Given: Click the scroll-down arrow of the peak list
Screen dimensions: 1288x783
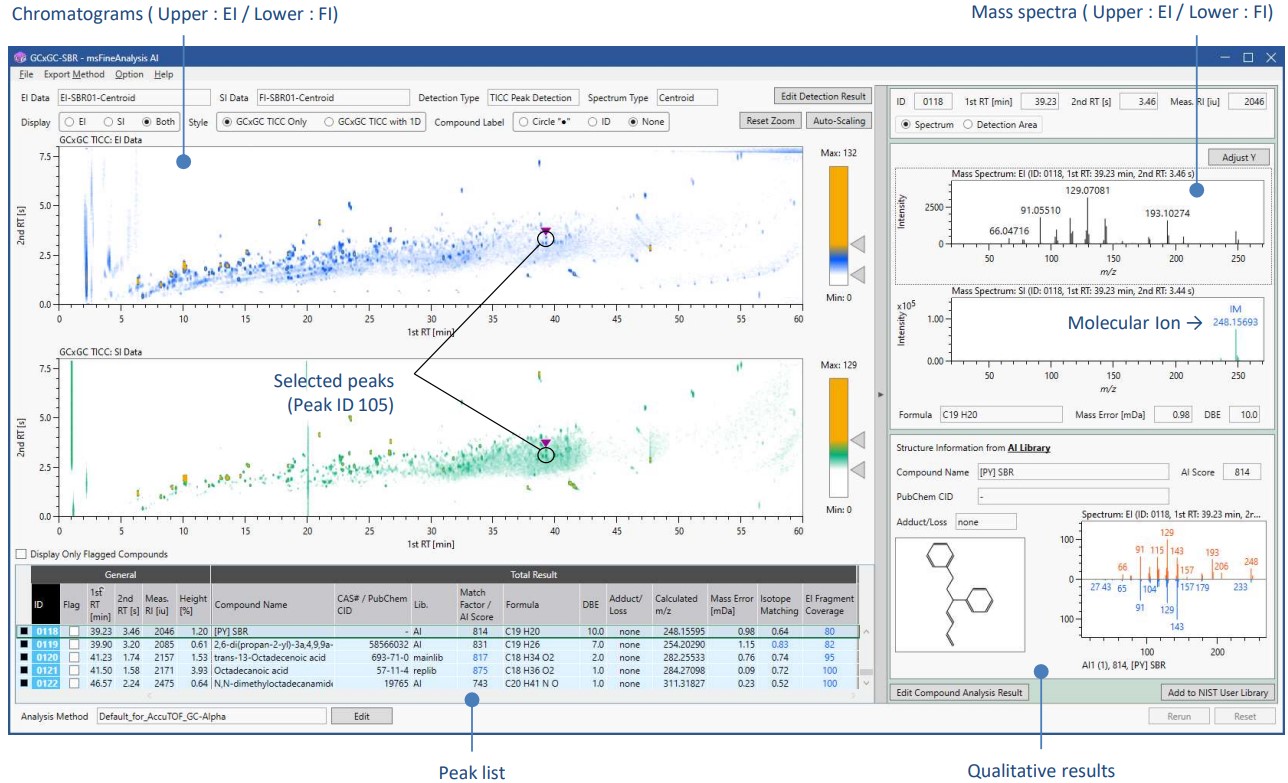Looking at the screenshot, I should (x=866, y=683).
